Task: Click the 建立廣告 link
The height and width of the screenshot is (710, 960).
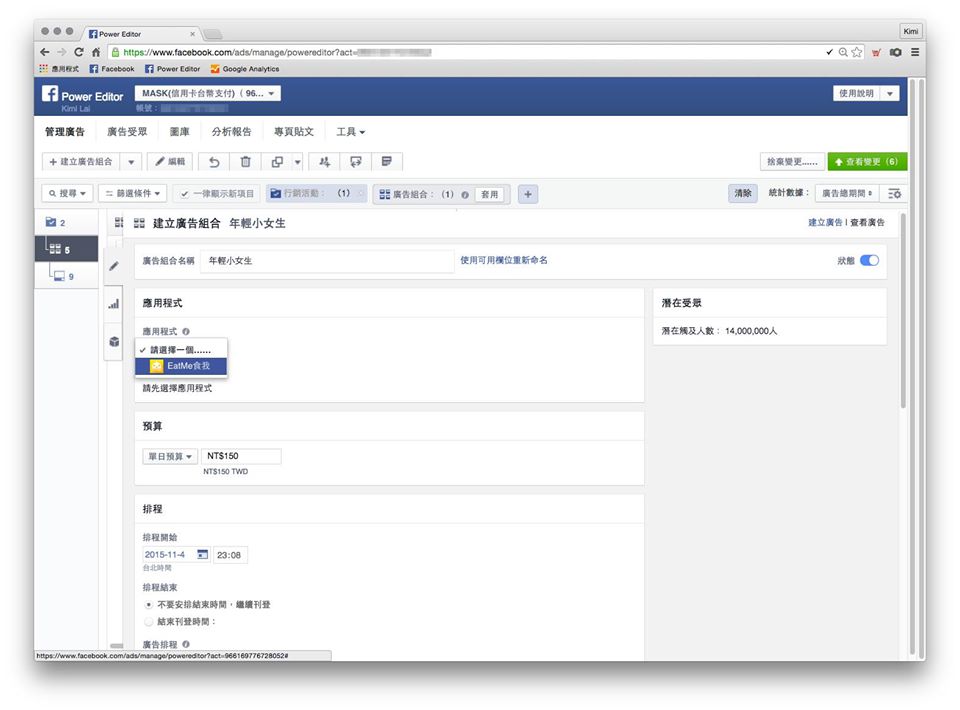Action: tap(825, 222)
